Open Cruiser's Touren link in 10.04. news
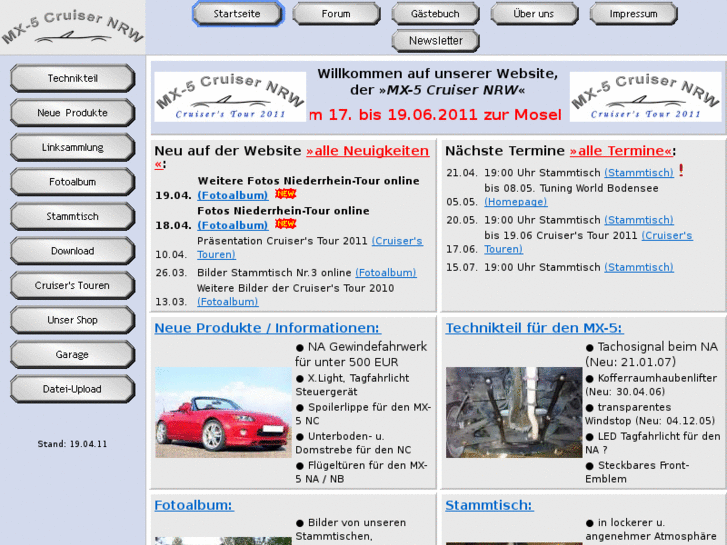 tap(397, 241)
